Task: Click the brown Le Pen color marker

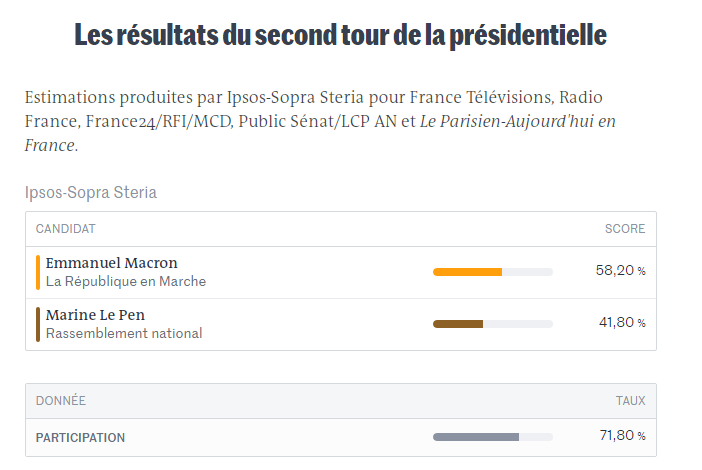Action: [38, 324]
